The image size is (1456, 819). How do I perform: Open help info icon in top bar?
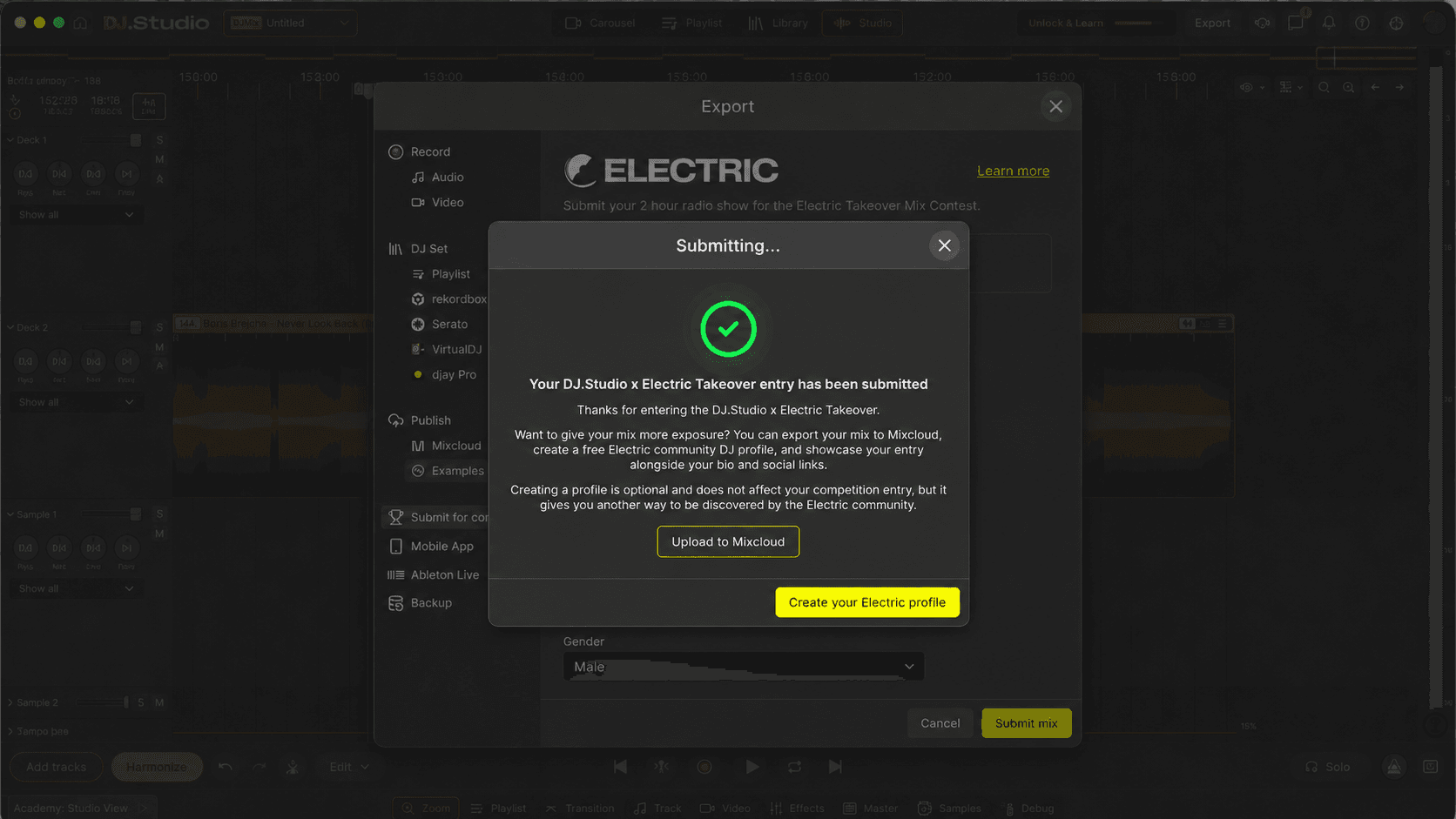click(x=1362, y=23)
